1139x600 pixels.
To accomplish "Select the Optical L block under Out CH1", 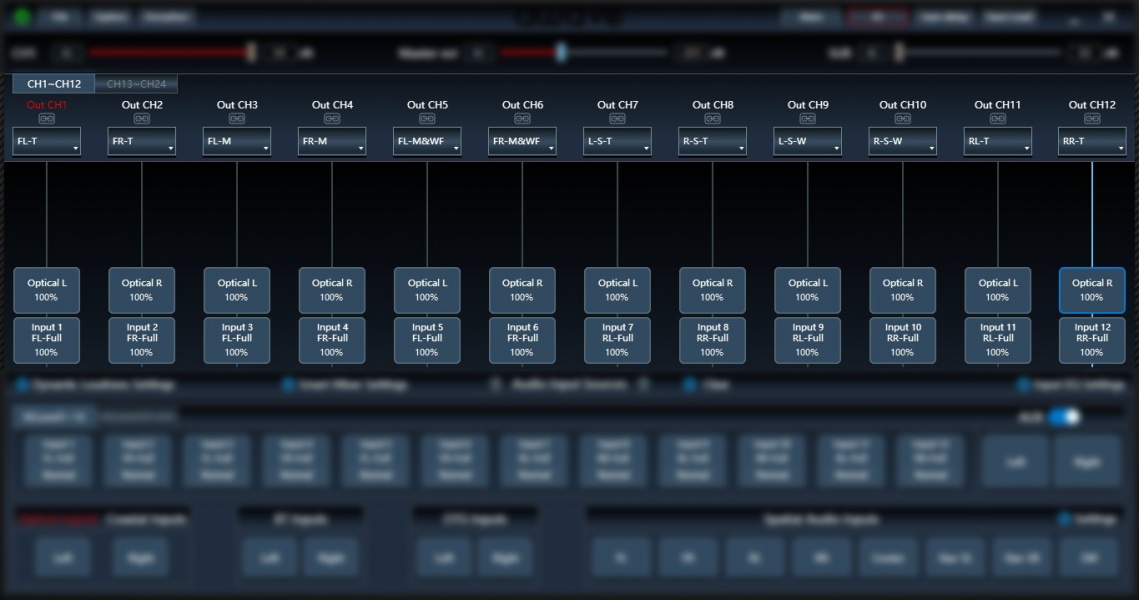I will (x=46, y=290).
